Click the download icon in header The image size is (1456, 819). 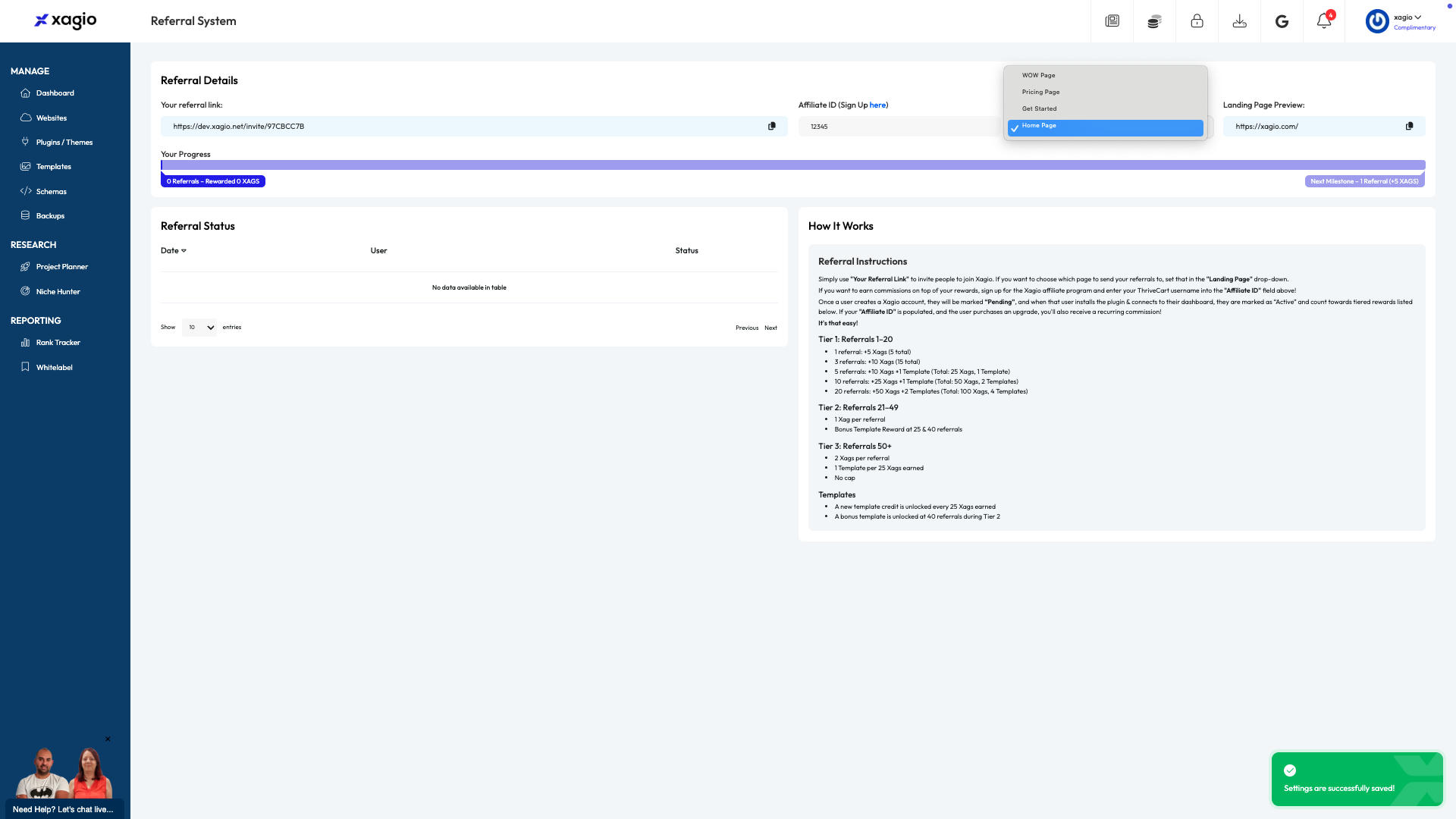[1239, 21]
